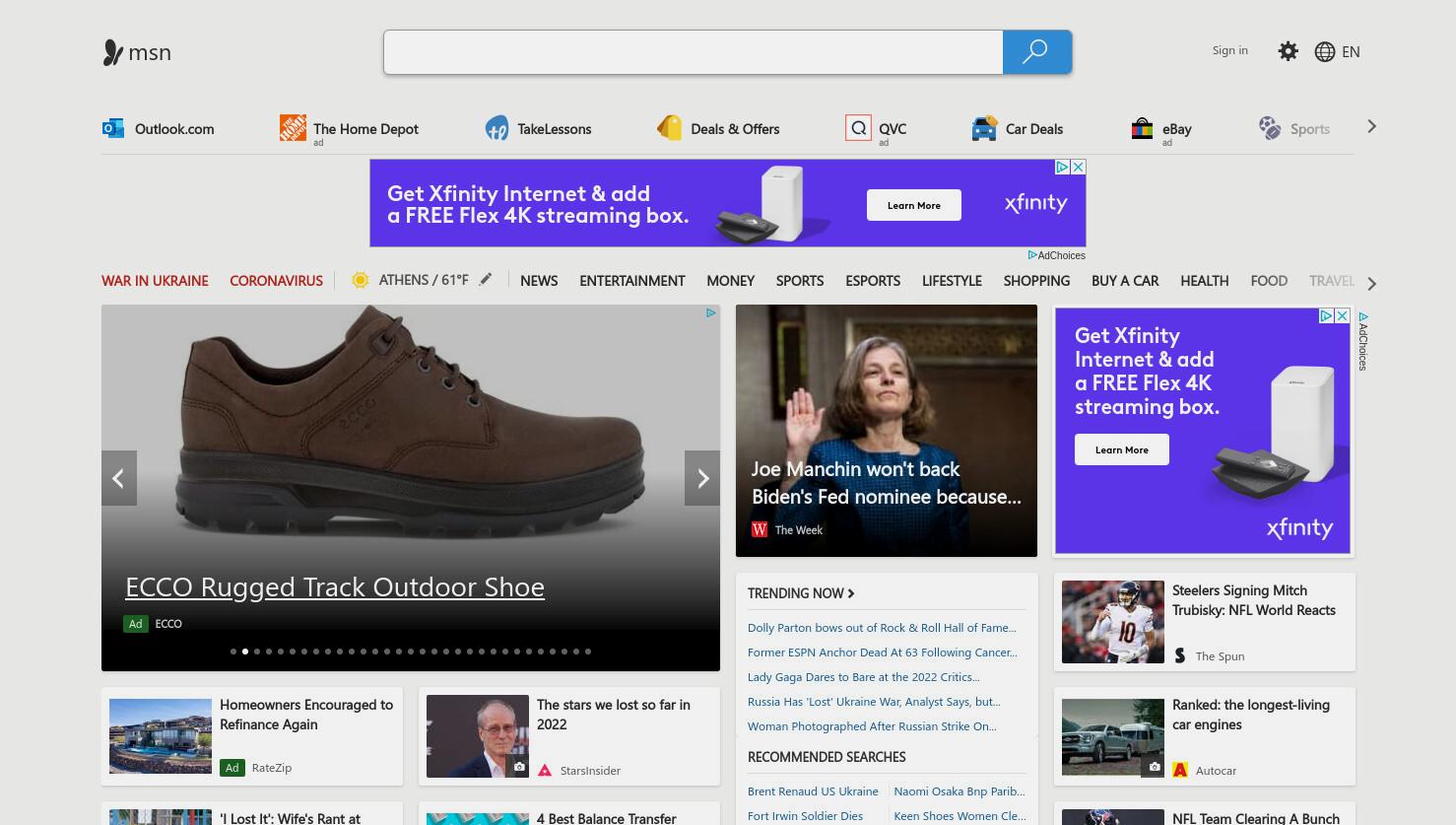Click the eBay shopping bag icon
Screen dimensions: 1456x825
click(x=1142, y=128)
